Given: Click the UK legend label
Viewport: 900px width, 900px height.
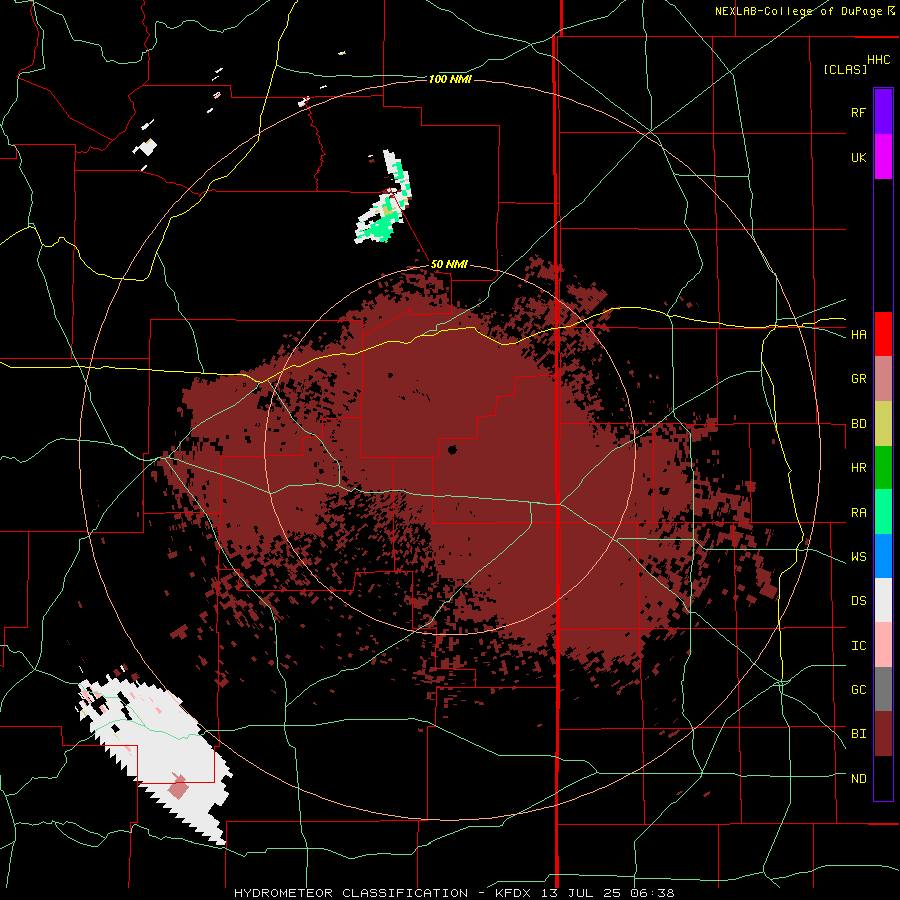Looking at the screenshot, I should (x=858, y=157).
